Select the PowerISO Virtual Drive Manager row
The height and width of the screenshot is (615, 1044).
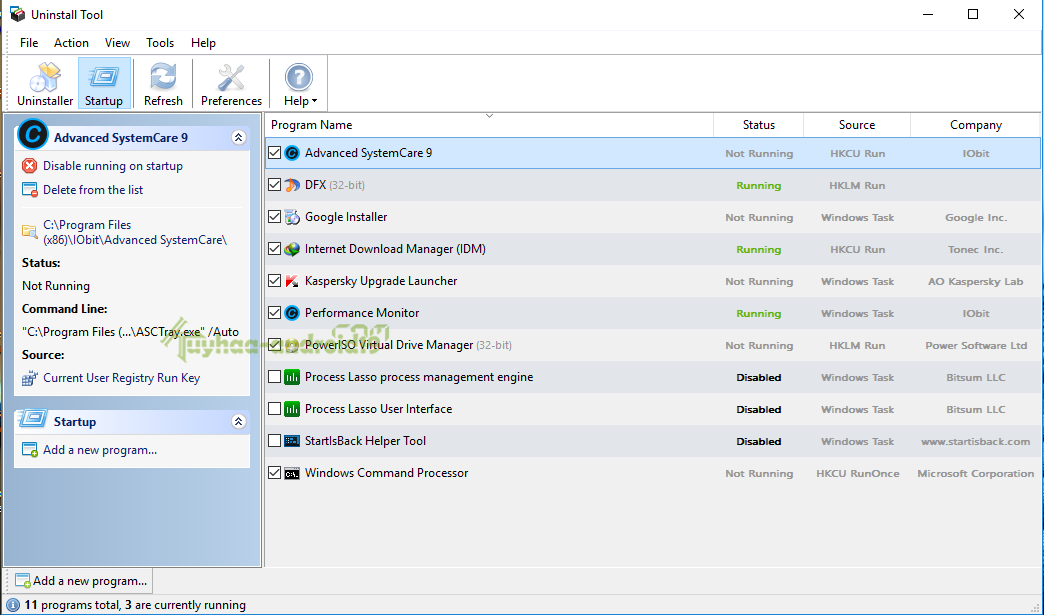652,345
